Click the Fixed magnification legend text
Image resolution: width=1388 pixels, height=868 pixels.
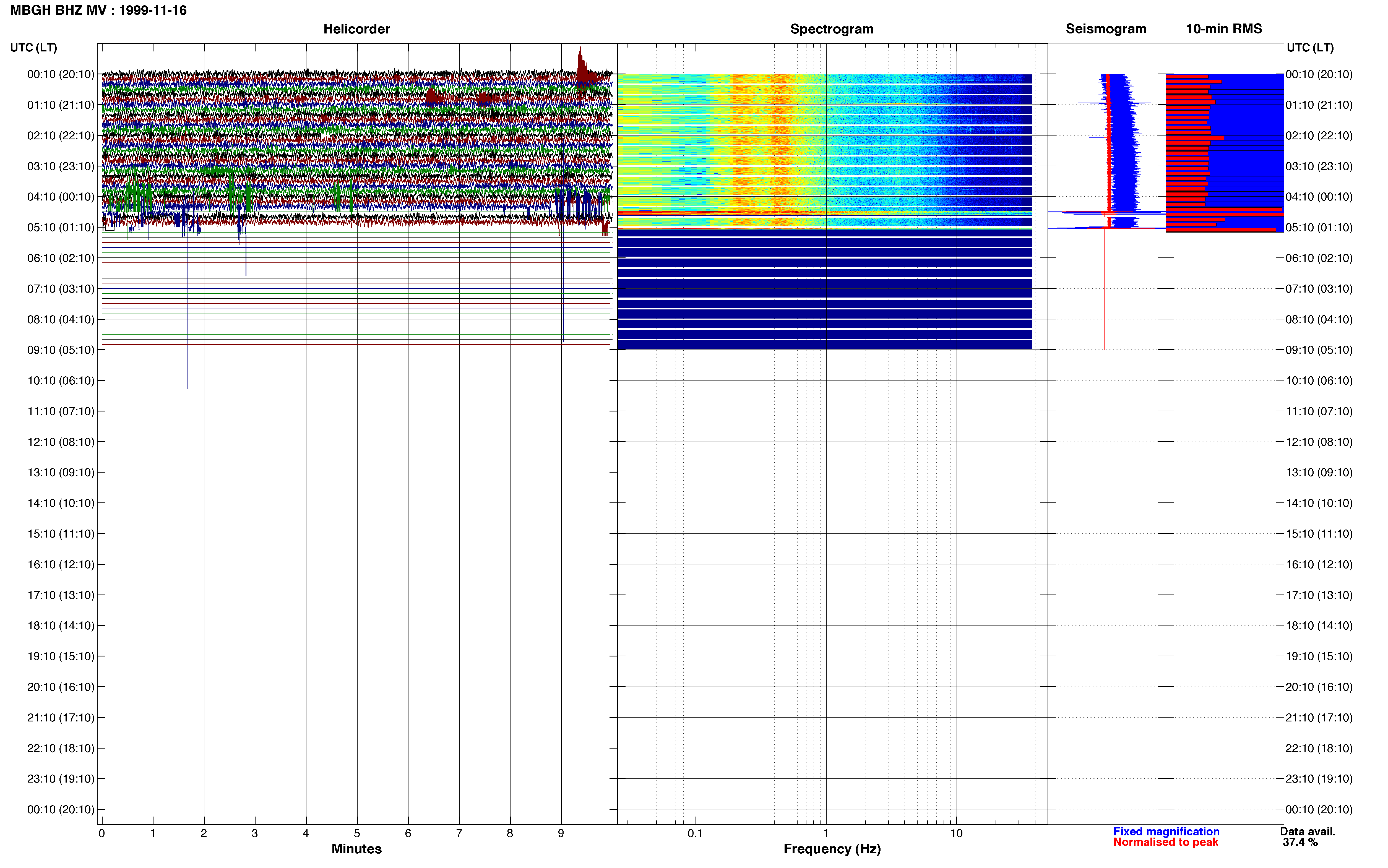(1166, 831)
